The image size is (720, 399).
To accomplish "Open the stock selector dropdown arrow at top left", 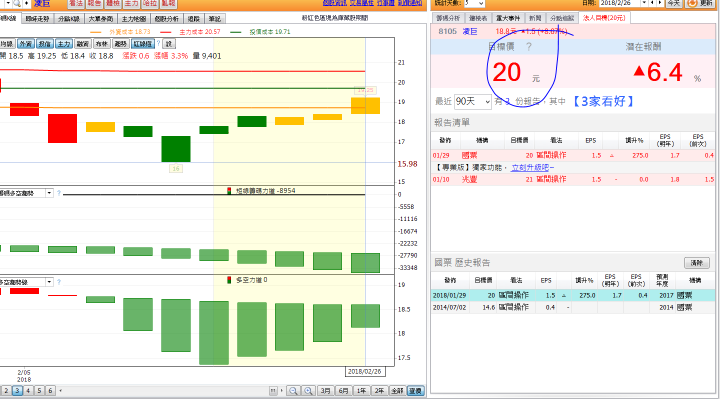I will click(x=8, y=3).
